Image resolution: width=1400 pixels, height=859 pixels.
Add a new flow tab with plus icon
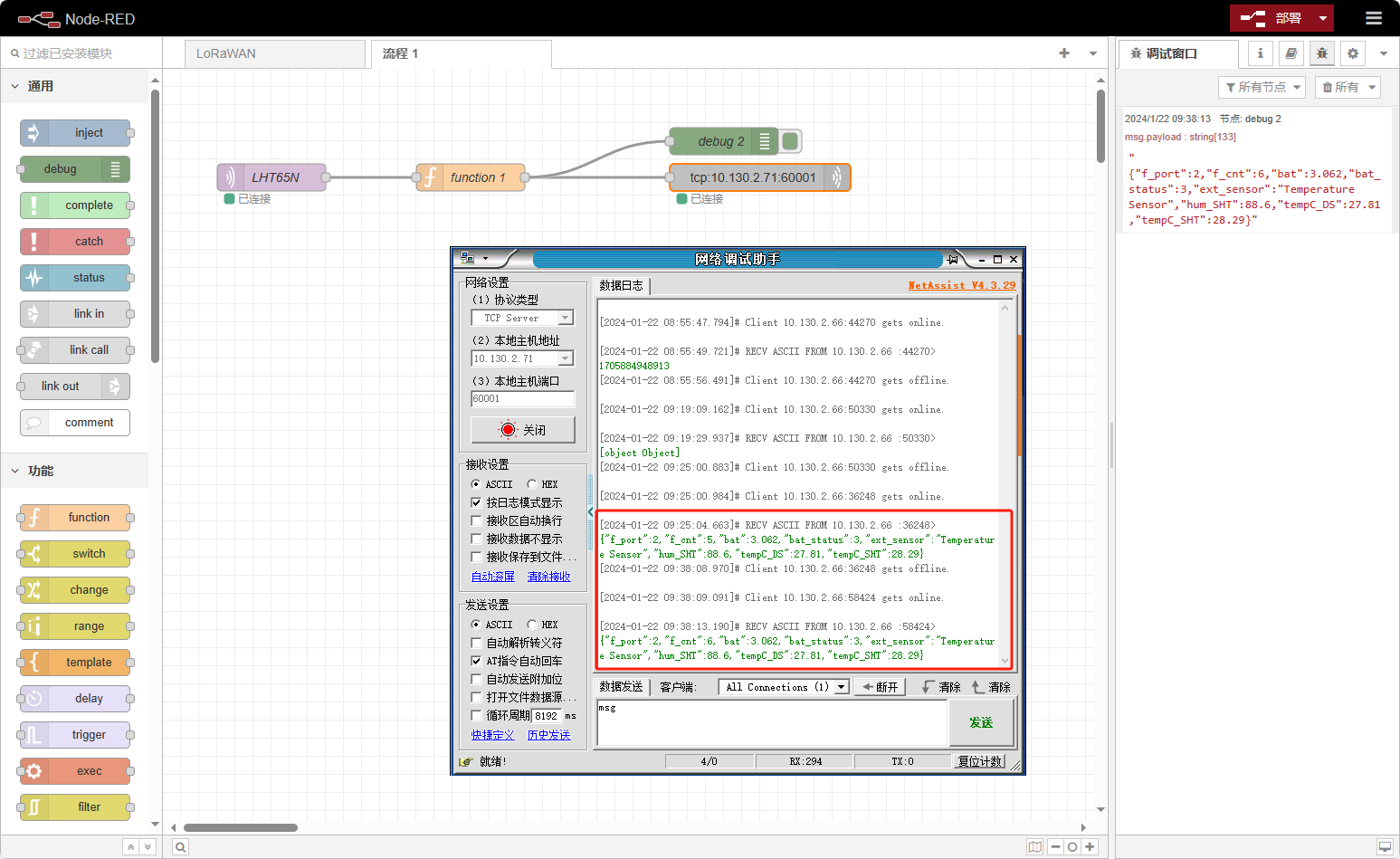point(1064,53)
